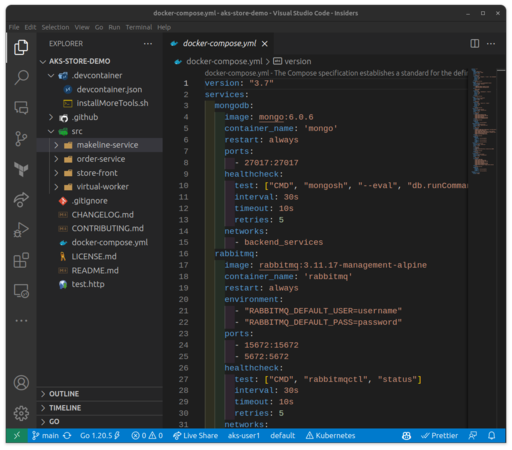Open notifications bell icon

(x=492, y=436)
